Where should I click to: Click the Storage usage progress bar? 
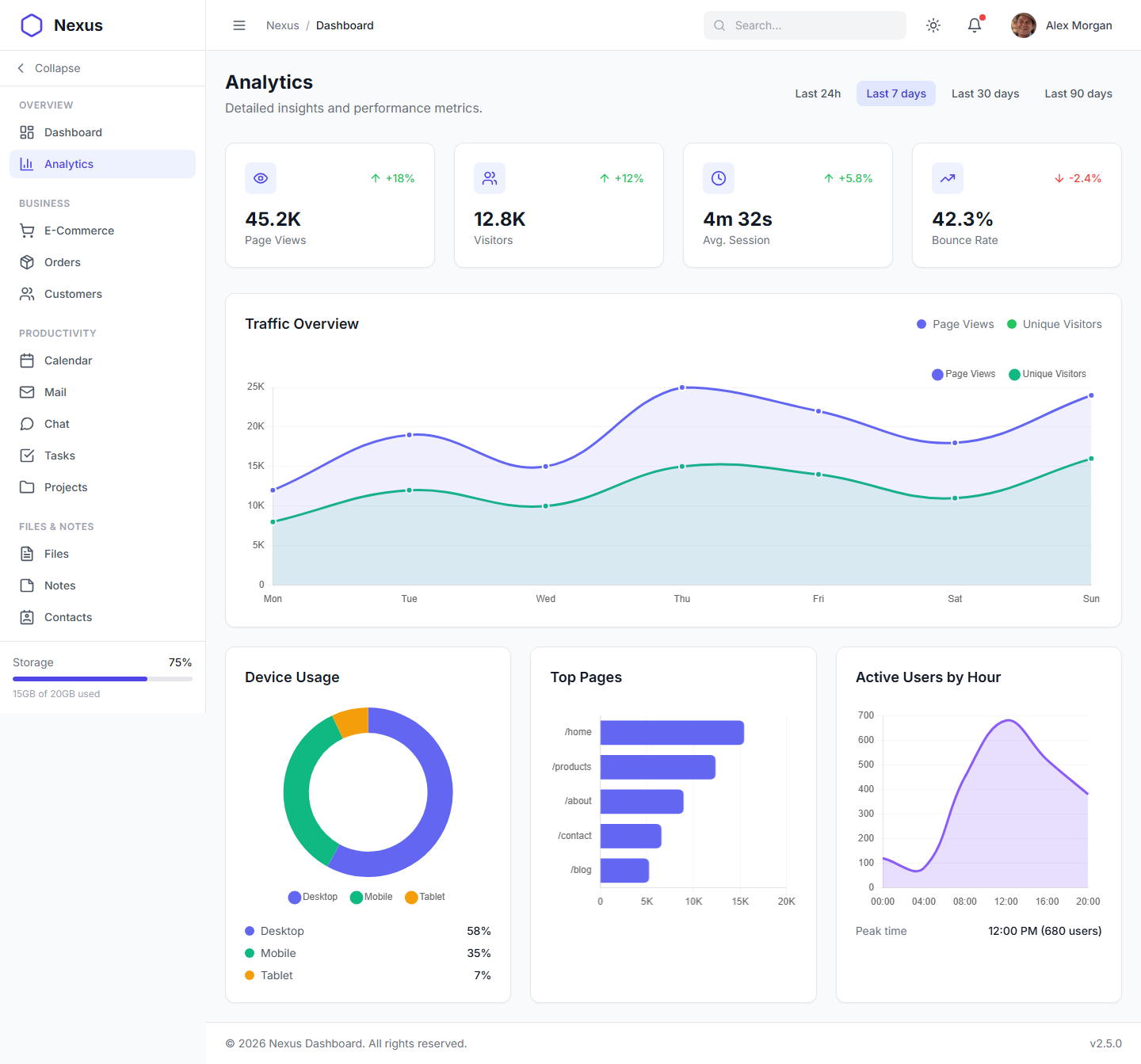[102, 679]
